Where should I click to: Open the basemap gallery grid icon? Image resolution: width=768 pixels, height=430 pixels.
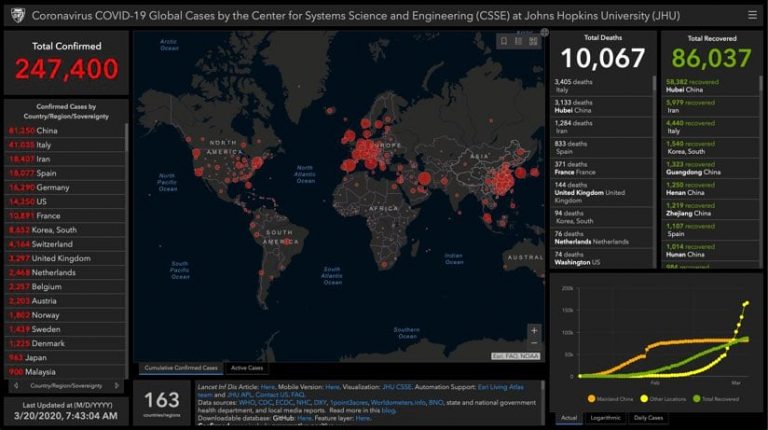tap(533, 41)
